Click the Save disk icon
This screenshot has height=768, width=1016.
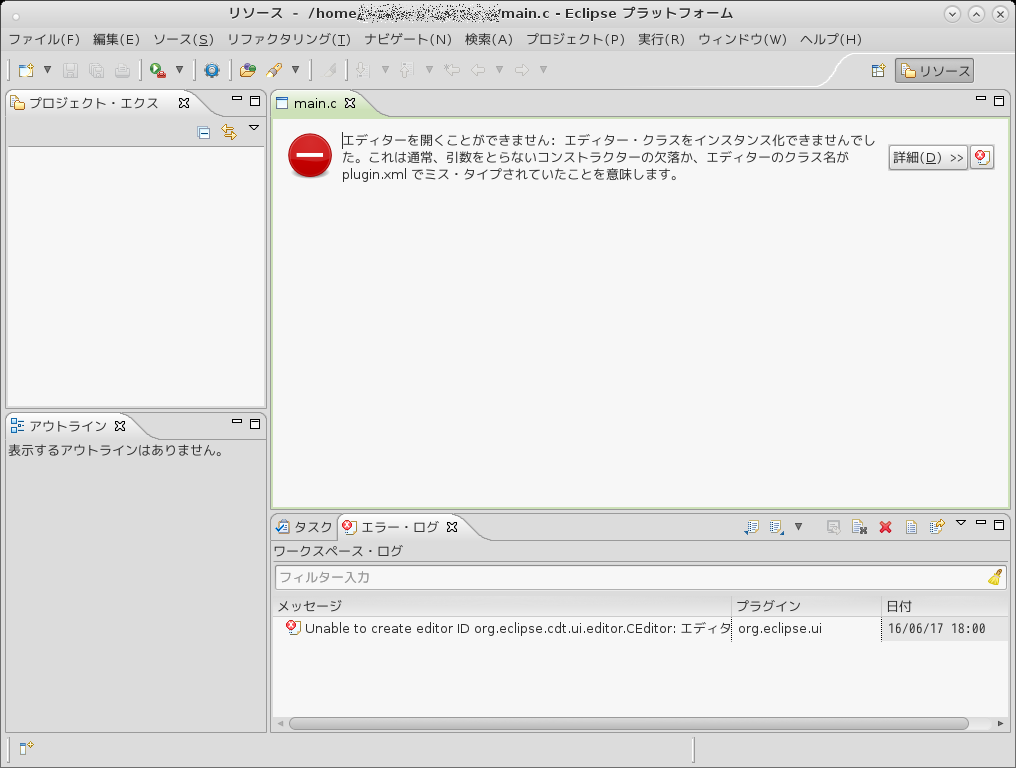click(70, 70)
